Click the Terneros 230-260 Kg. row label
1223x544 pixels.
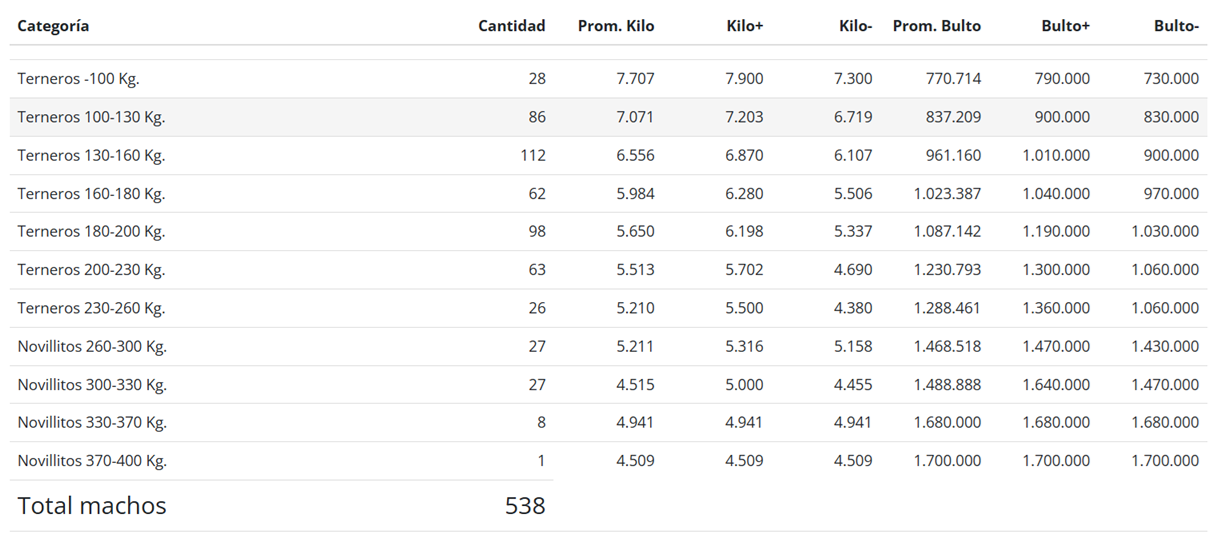tap(91, 308)
